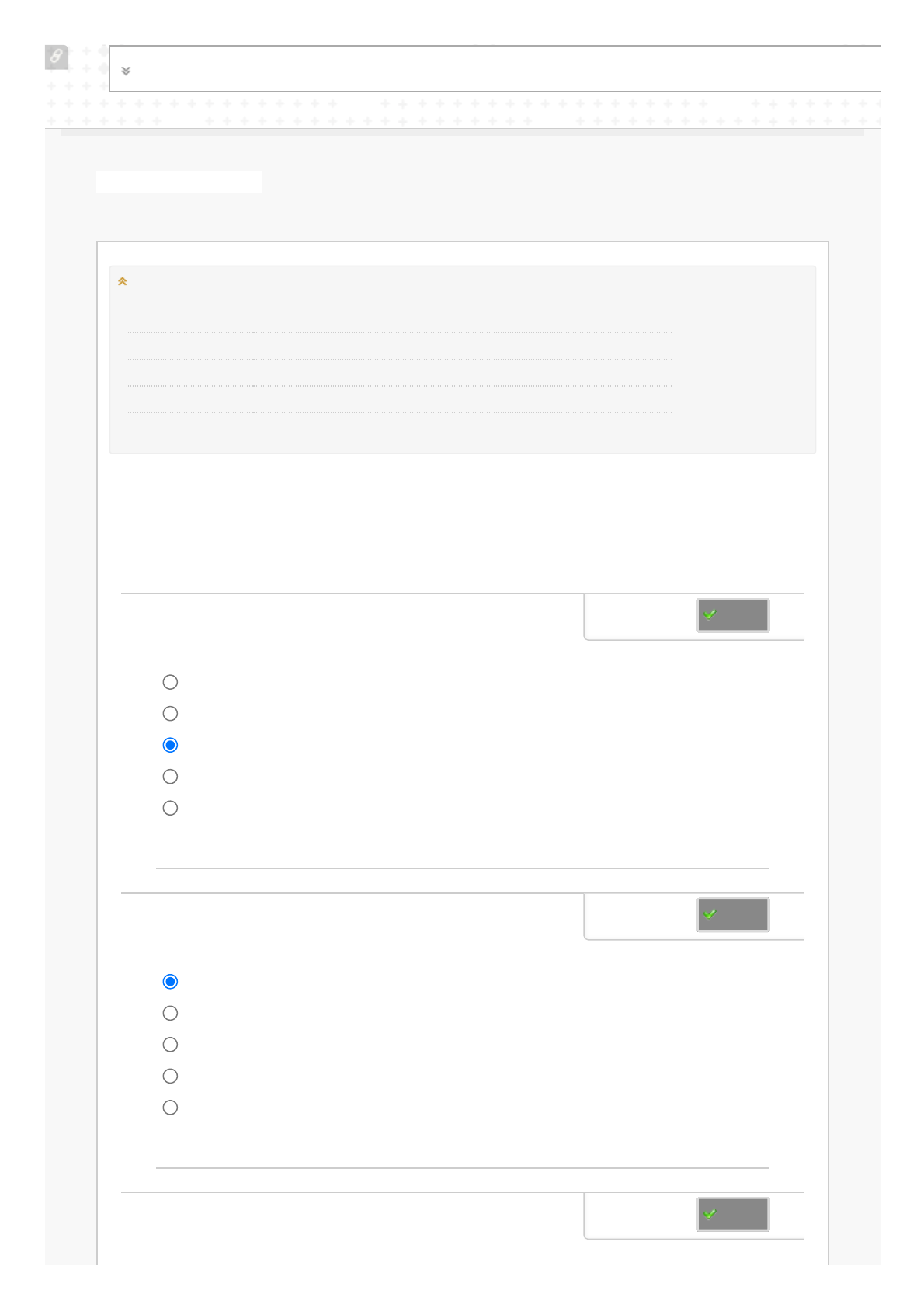Click the selected first option in second question
Image resolution: width=924 pixels, height=1308 pixels.
[170, 982]
